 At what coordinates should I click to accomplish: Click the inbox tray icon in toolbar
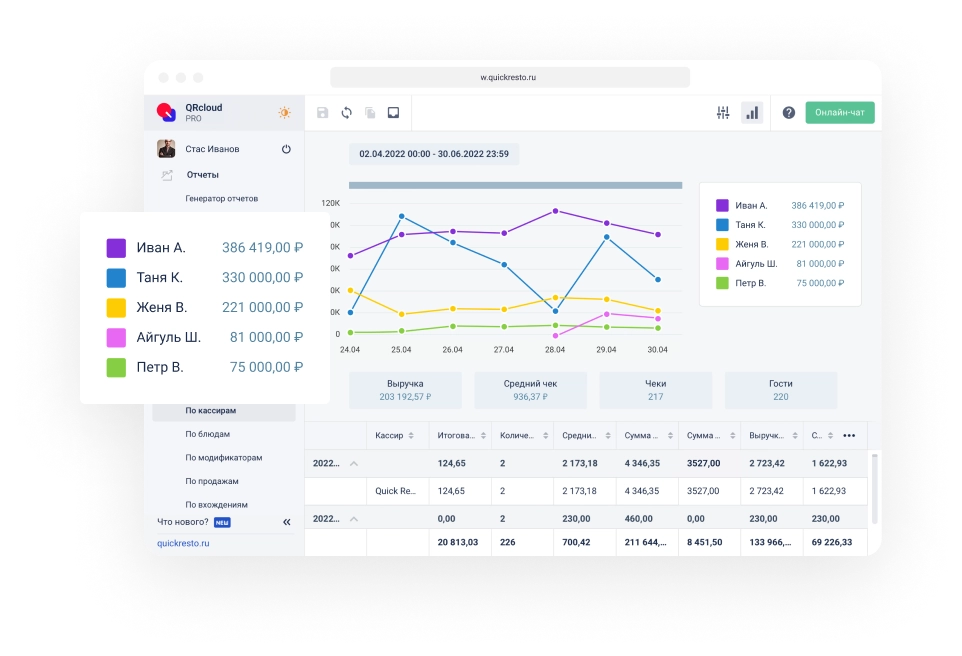pos(394,113)
